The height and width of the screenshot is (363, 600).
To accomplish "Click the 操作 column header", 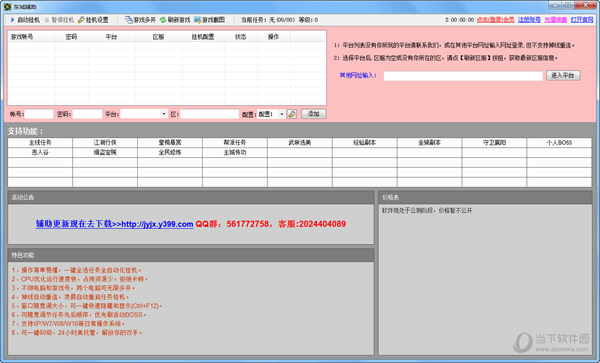I will click(273, 37).
